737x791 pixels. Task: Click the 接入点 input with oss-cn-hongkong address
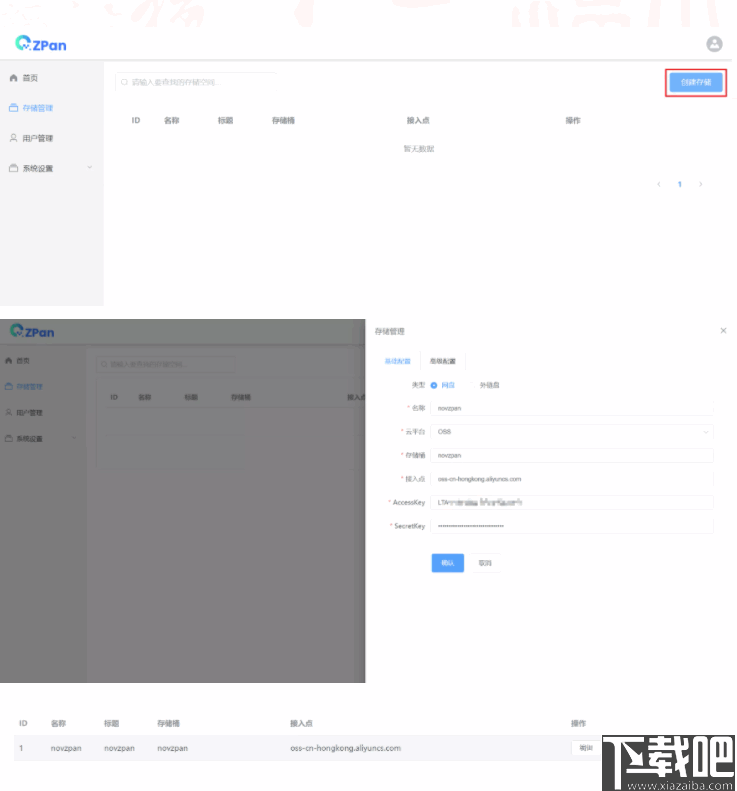pos(572,479)
